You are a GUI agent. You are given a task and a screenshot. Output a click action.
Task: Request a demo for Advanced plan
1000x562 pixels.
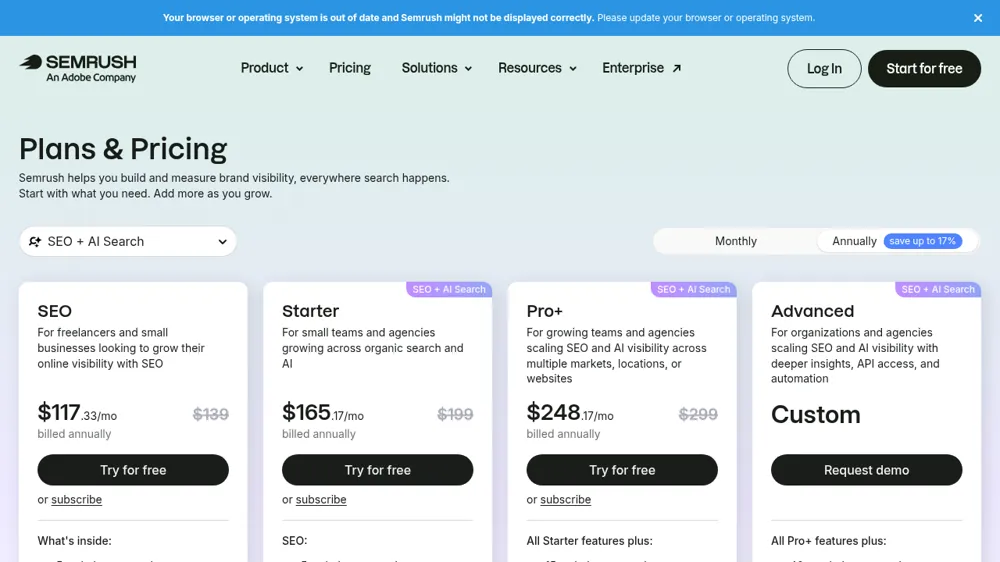pyautogui.click(x=866, y=470)
